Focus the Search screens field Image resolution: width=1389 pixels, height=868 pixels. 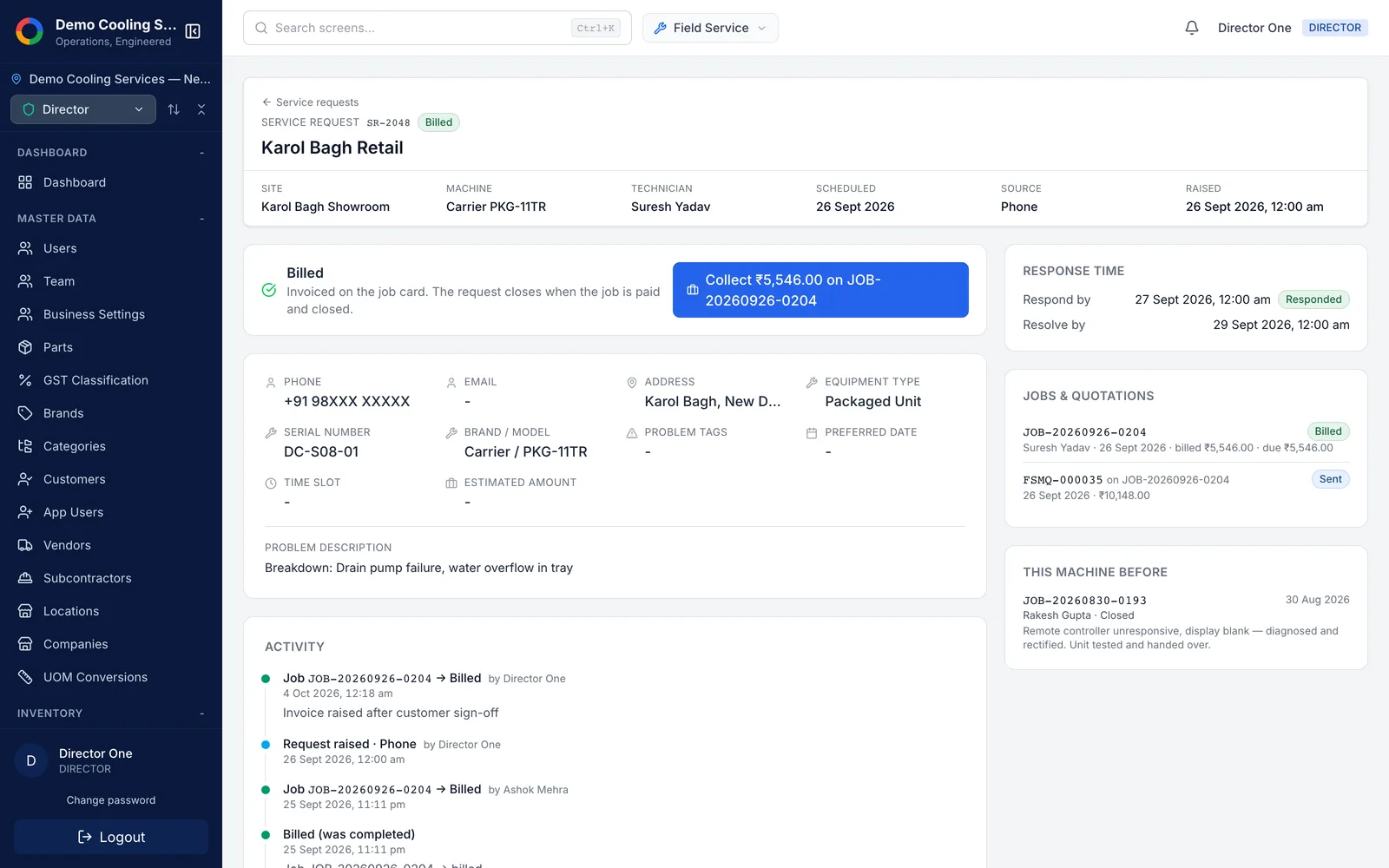(438, 28)
